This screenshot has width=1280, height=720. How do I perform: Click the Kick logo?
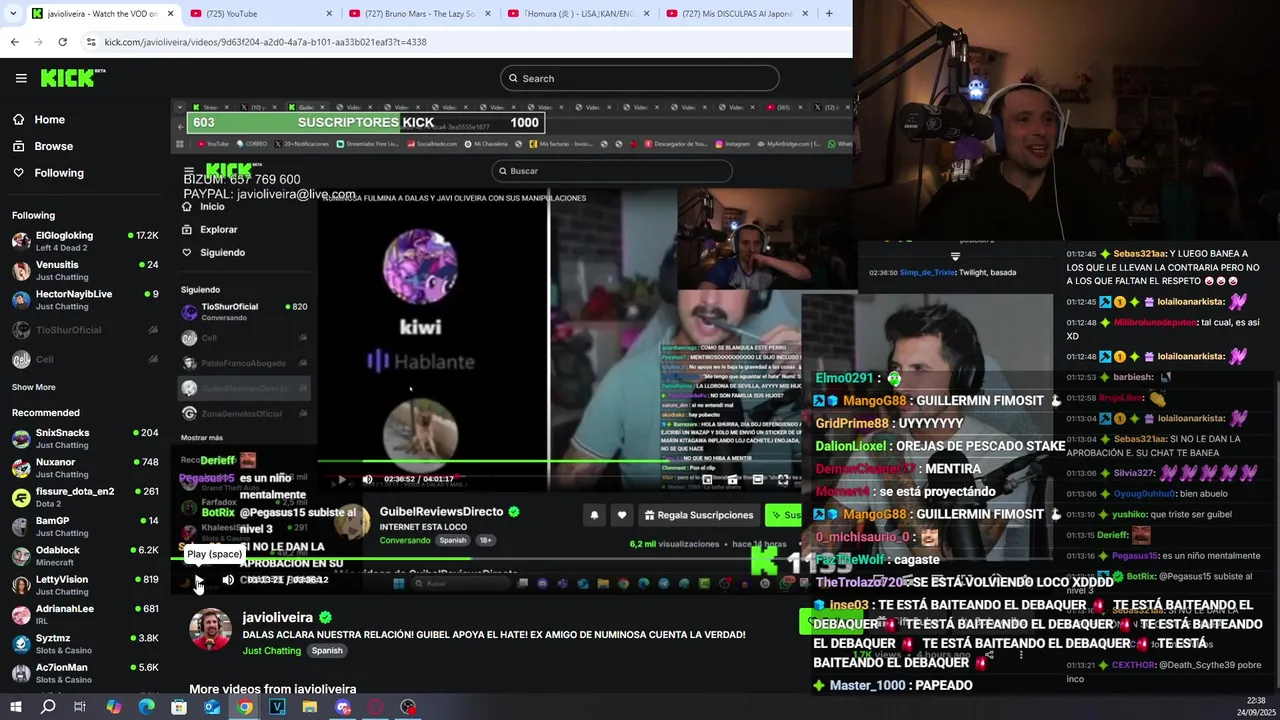click(73, 78)
